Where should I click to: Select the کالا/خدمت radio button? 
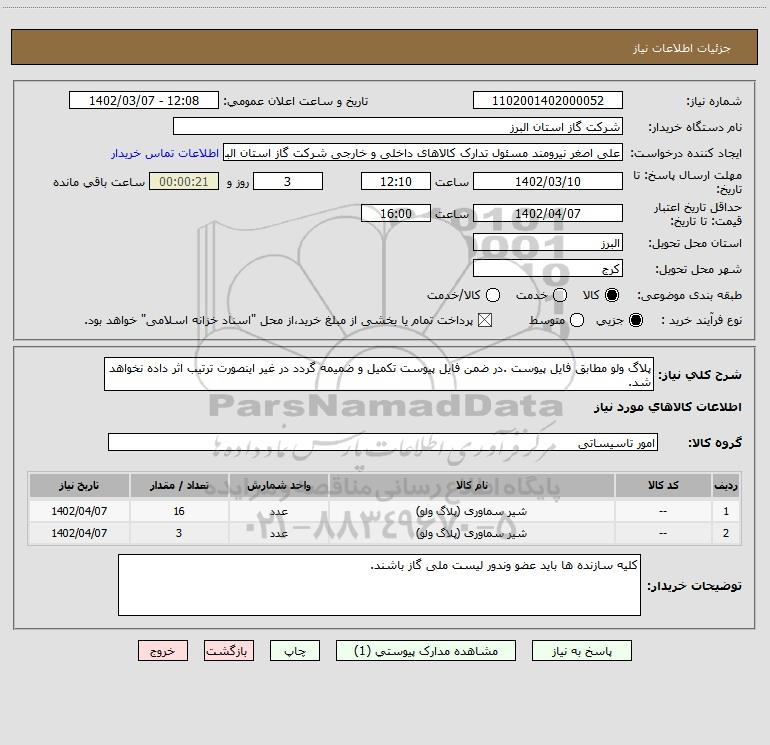click(493, 295)
